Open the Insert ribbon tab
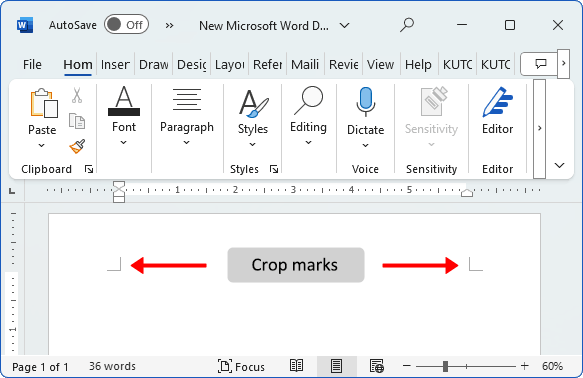The image size is (583, 378). [x=115, y=65]
